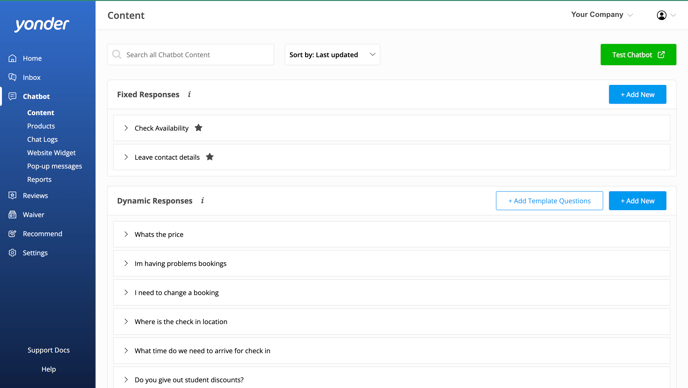
Task: Click the Reviews star icon
Action: (x=12, y=195)
